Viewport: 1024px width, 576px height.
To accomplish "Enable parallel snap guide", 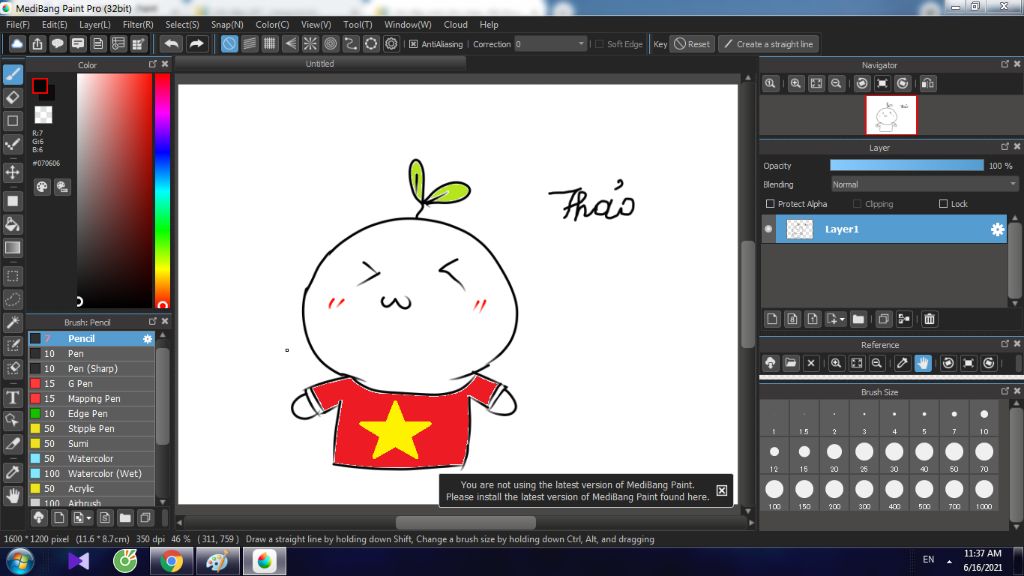I will [249, 44].
